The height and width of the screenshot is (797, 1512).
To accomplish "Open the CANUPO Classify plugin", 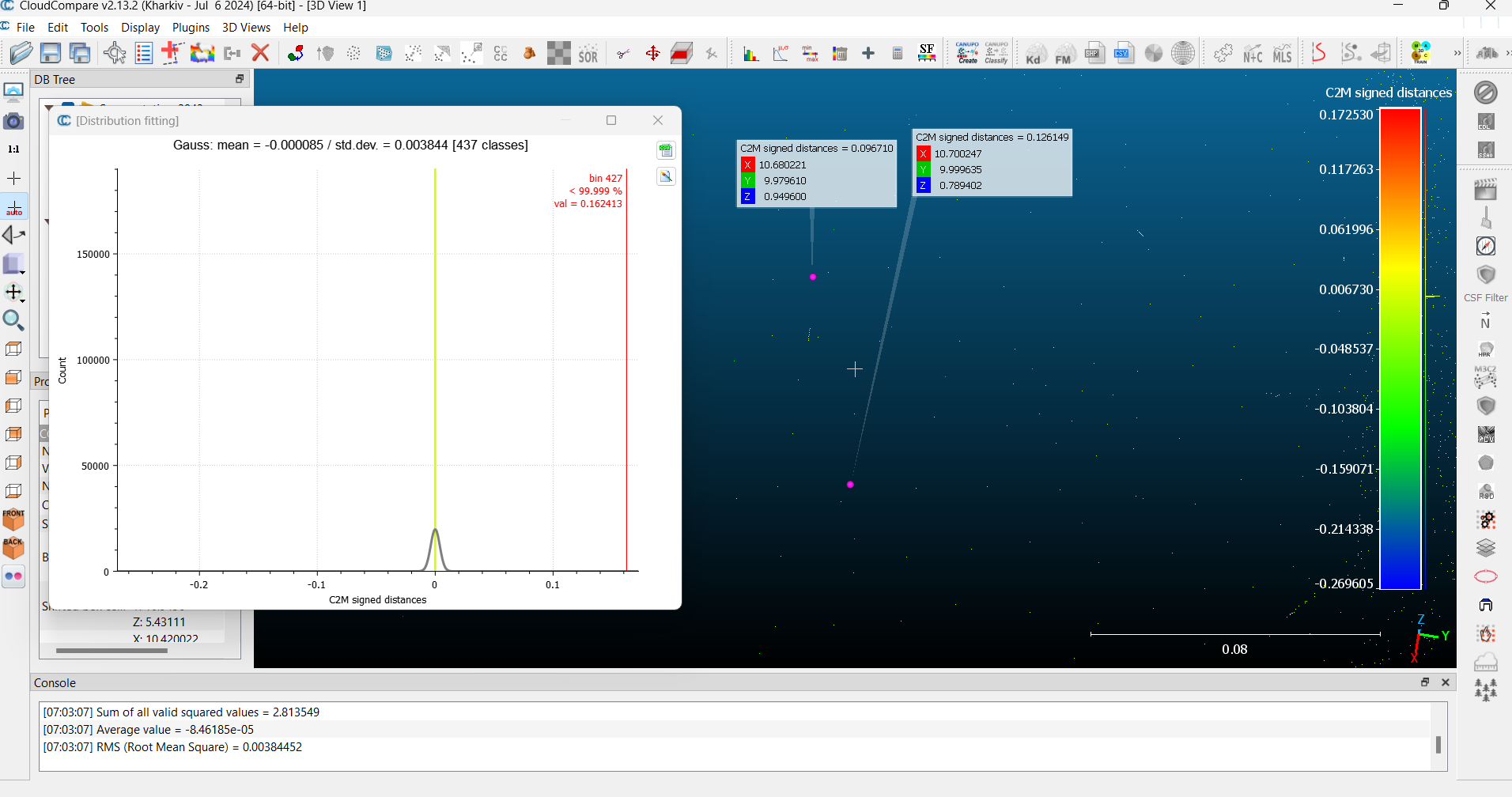I will coord(996,54).
